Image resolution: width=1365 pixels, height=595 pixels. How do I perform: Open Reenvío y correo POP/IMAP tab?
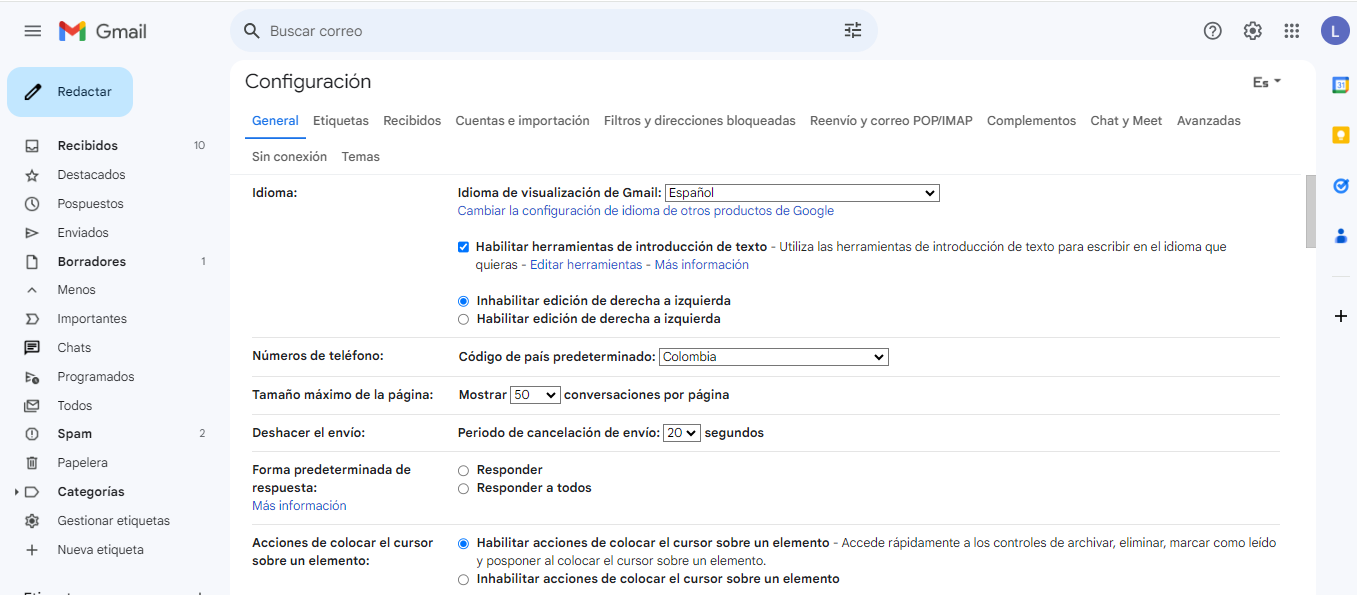pyautogui.click(x=891, y=121)
